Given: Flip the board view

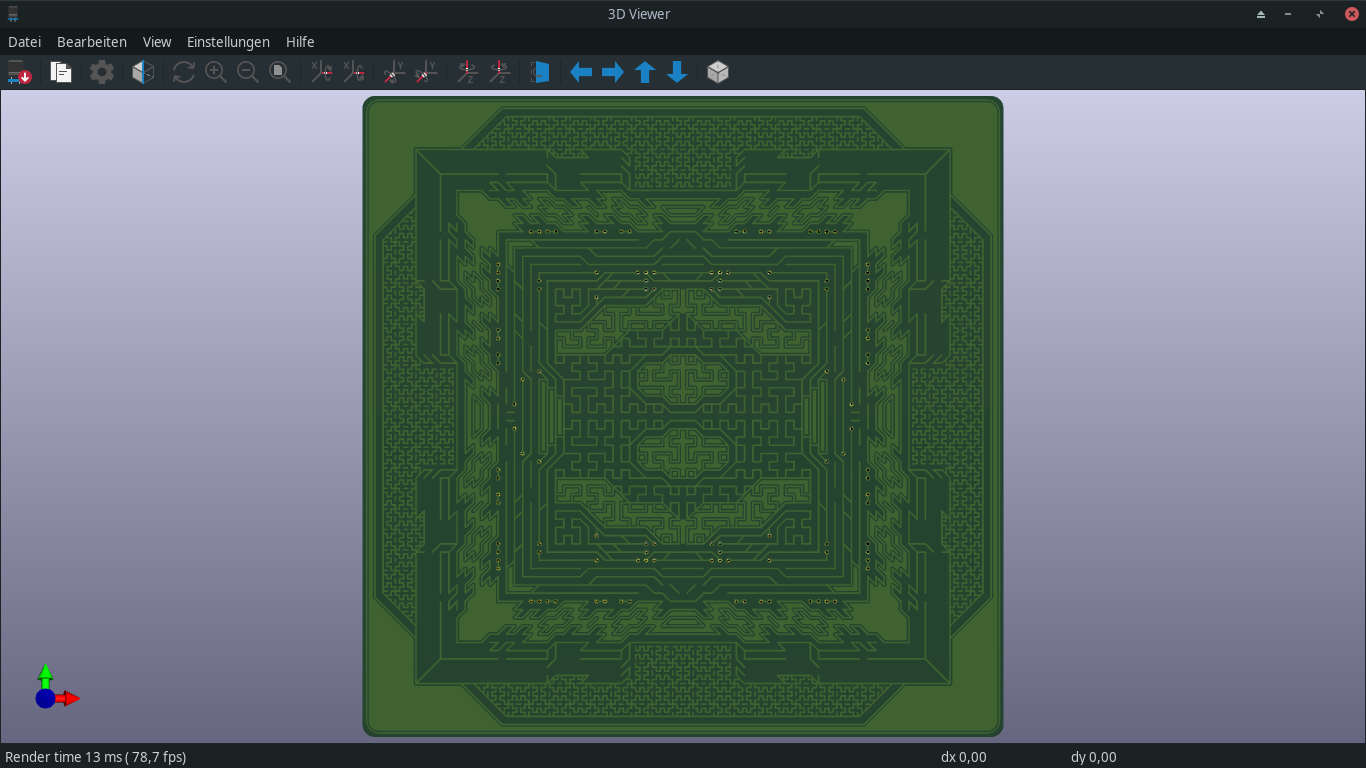Looking at the screenshot, I should coord(540,72).
